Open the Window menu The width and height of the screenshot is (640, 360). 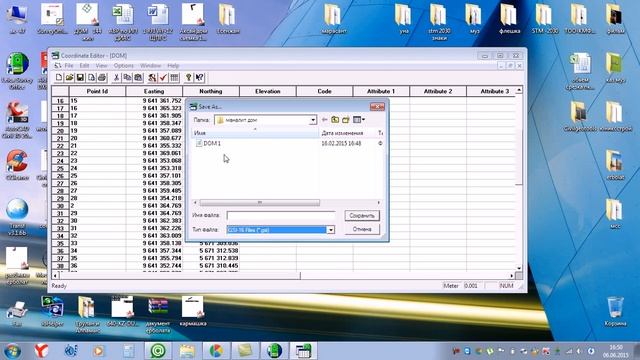150,65
